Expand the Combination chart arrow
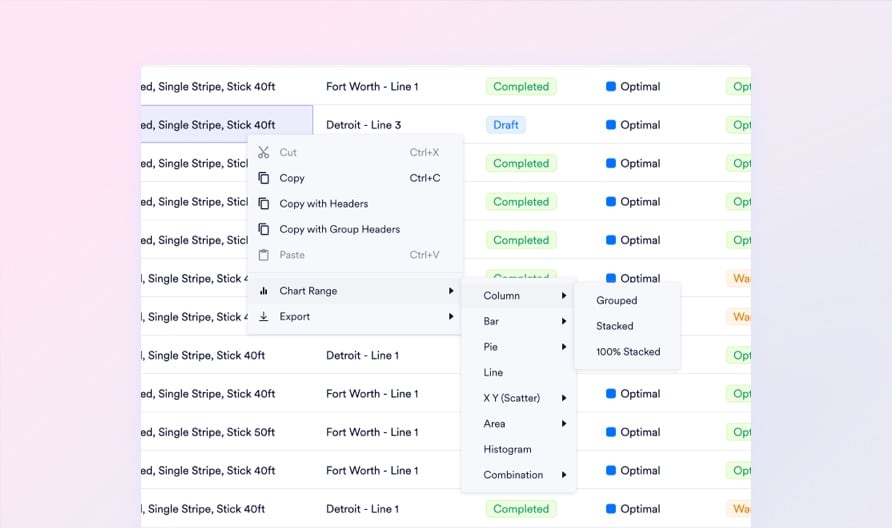The width and height of the screenshot is (892, 528). click(564, 475)
